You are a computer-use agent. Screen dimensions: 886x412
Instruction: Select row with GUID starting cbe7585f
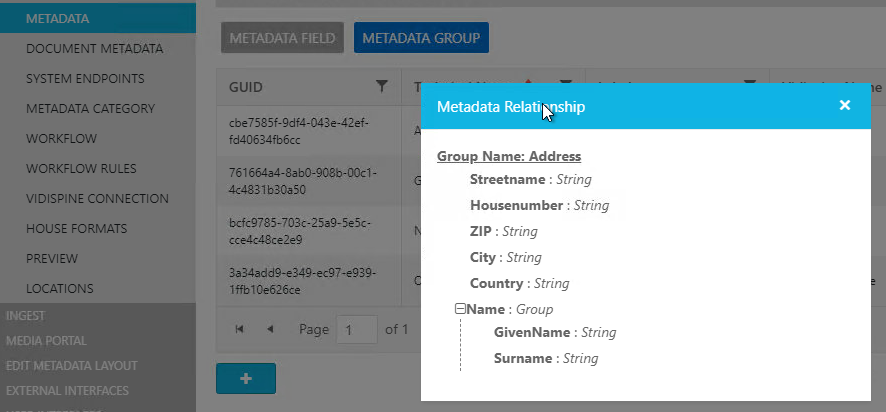pyautogui.click(x=300, y=131)
